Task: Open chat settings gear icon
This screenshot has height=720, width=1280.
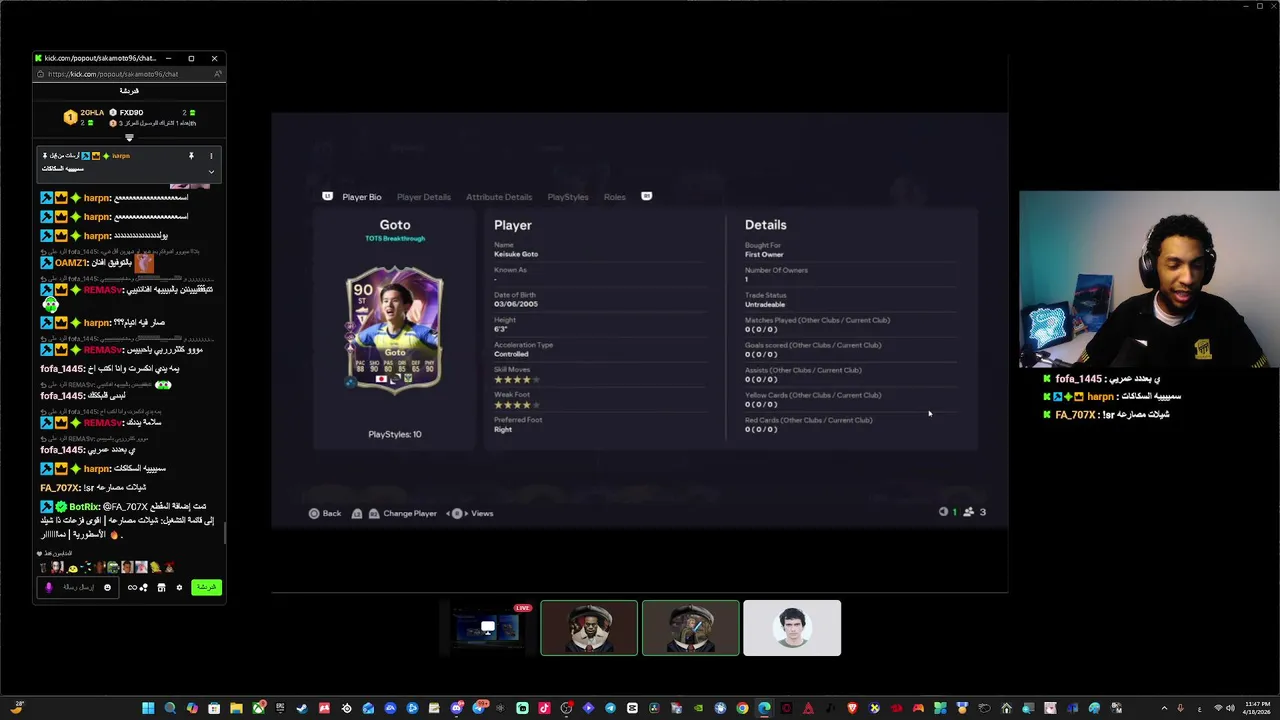Action: click(x=179, y=587)
